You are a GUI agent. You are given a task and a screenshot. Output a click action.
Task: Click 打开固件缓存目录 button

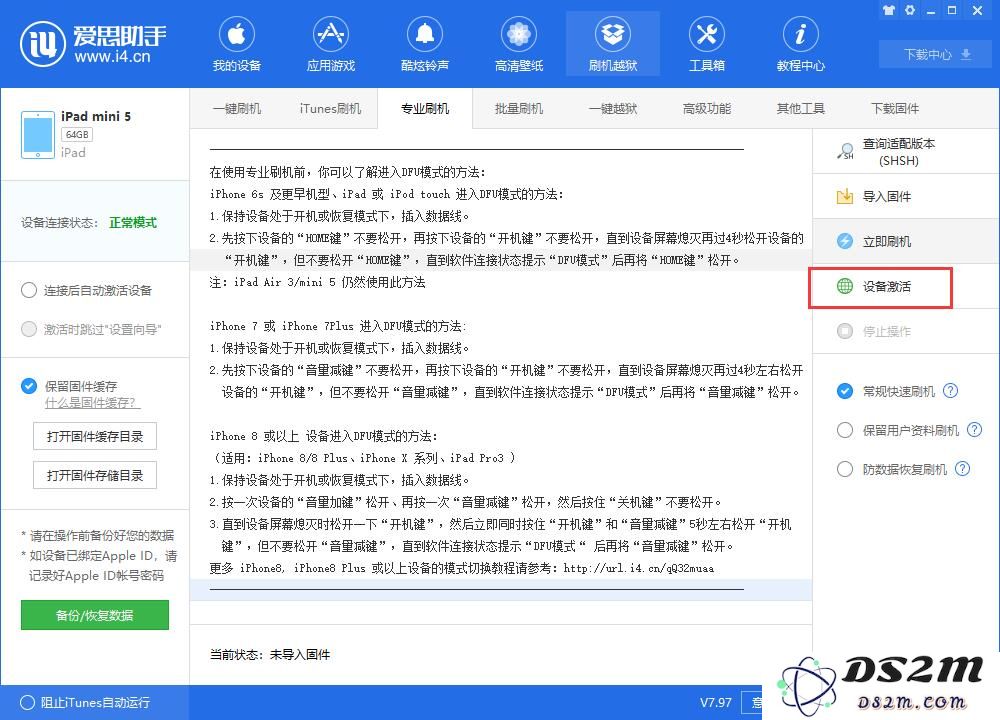pos(94,436)
